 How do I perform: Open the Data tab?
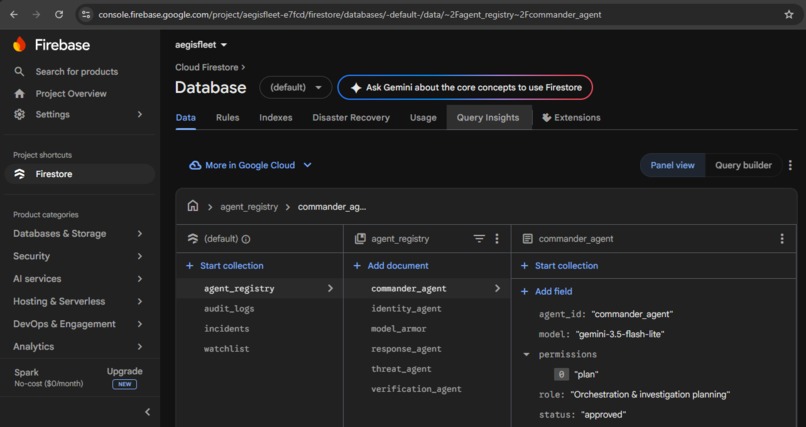coord(186,118)
